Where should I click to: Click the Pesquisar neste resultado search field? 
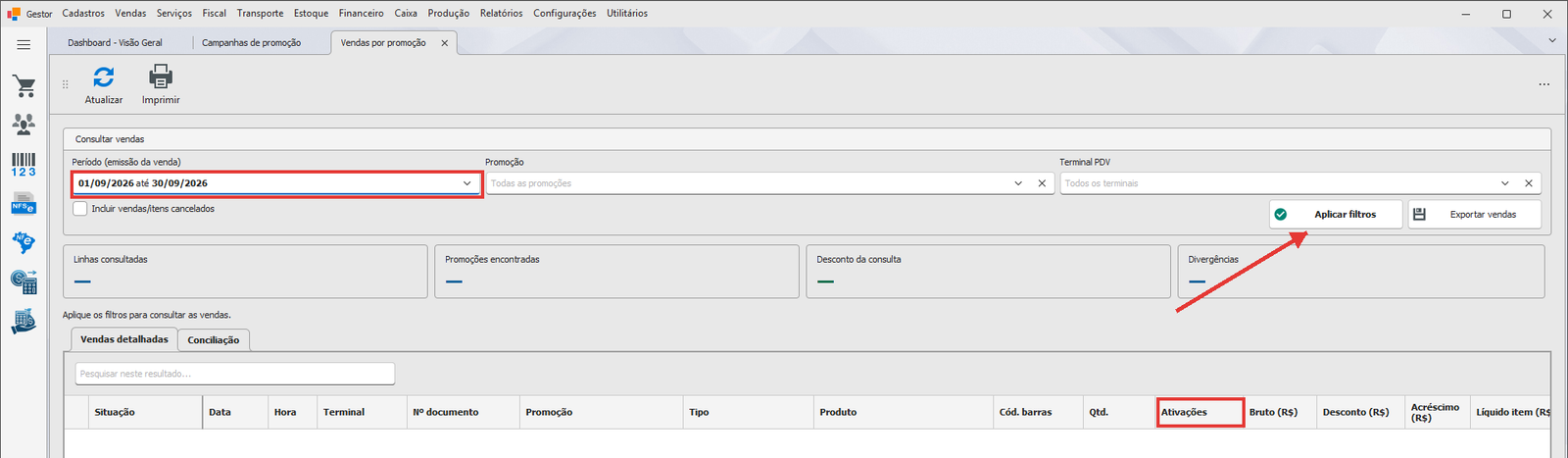(x=235, y=374)
